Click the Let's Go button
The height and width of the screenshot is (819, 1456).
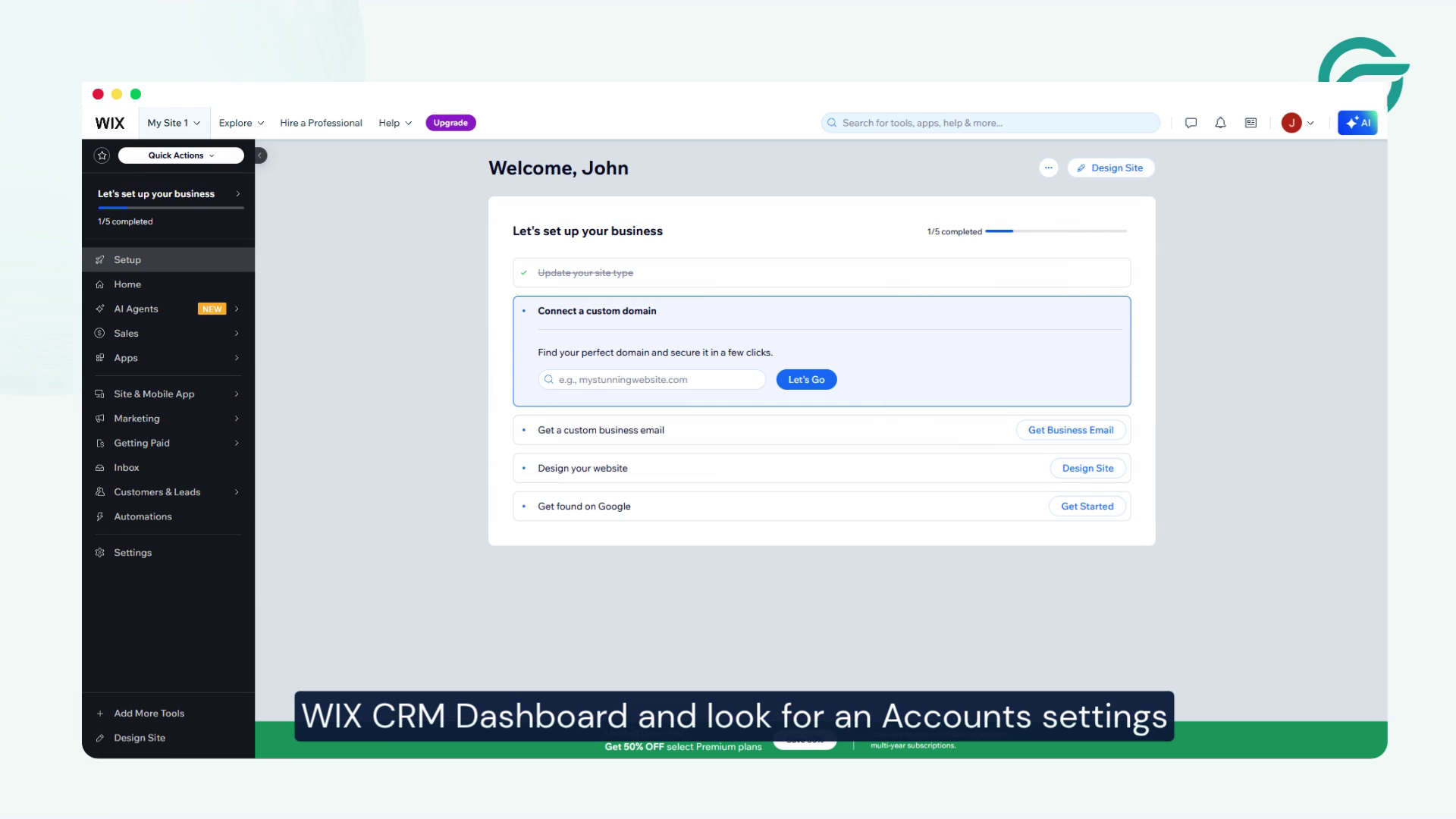[806, 380]
